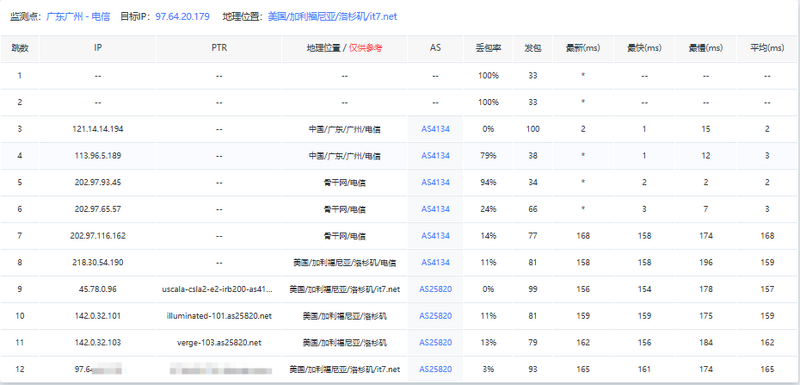Viewport: 800px width, 385px height.
Task: Click hop number 10 cell
Action: tap(20, 316)
